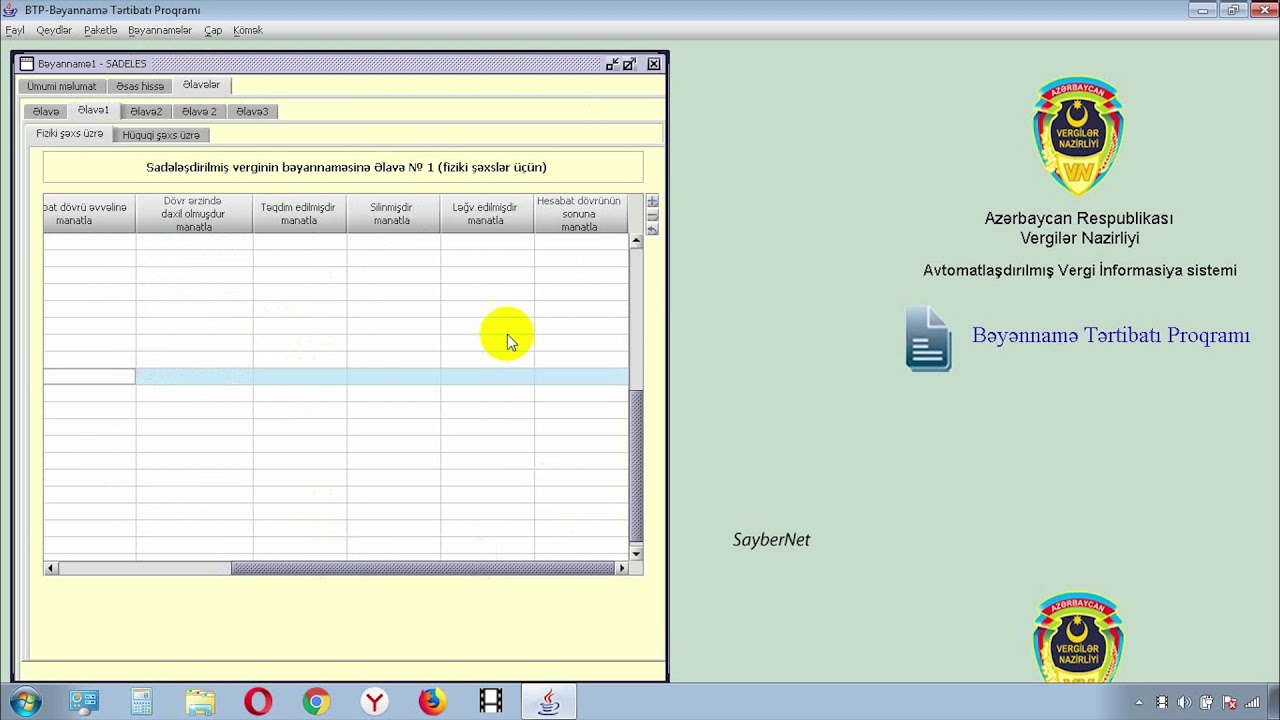Click the document icon beside Bəyannamə Tərtibatı Proqramı

tap(928, 338)
